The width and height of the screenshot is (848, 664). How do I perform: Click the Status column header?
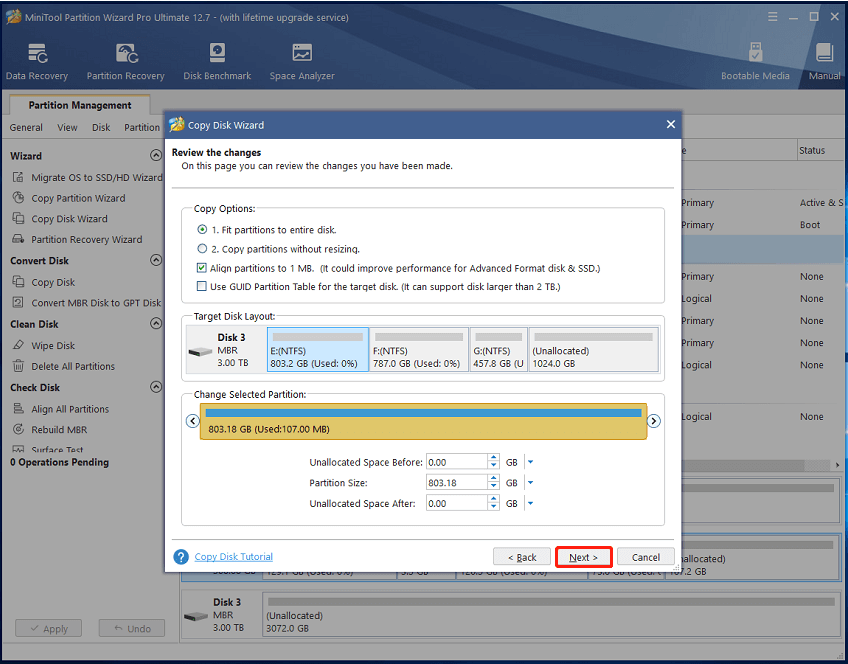[820, 150]
